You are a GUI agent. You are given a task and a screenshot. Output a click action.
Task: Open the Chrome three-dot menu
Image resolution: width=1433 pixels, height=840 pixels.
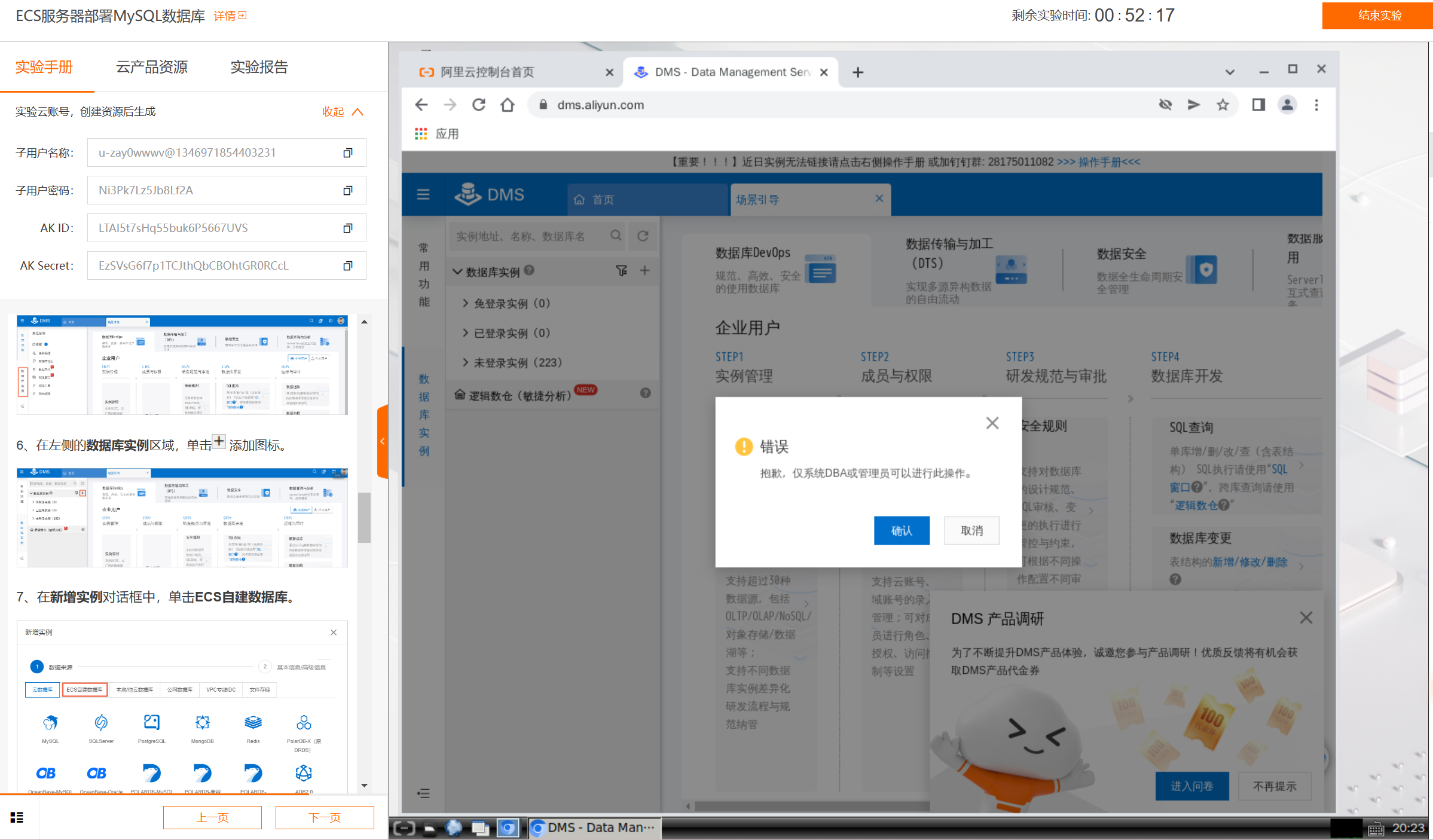pyautogui.click(x=1316, y=105)
